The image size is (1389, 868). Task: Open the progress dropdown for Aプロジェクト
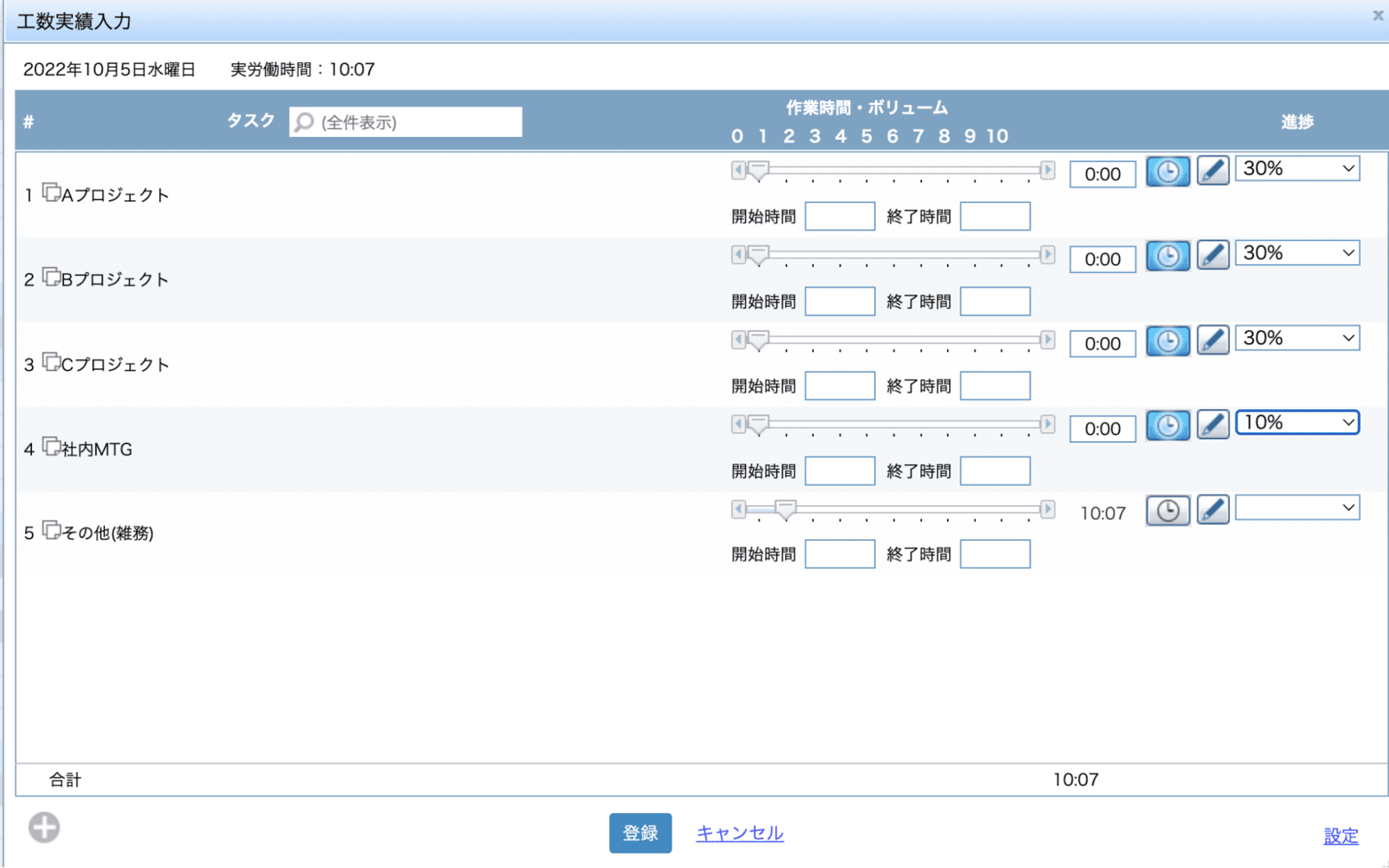[x=1297, y=168]
